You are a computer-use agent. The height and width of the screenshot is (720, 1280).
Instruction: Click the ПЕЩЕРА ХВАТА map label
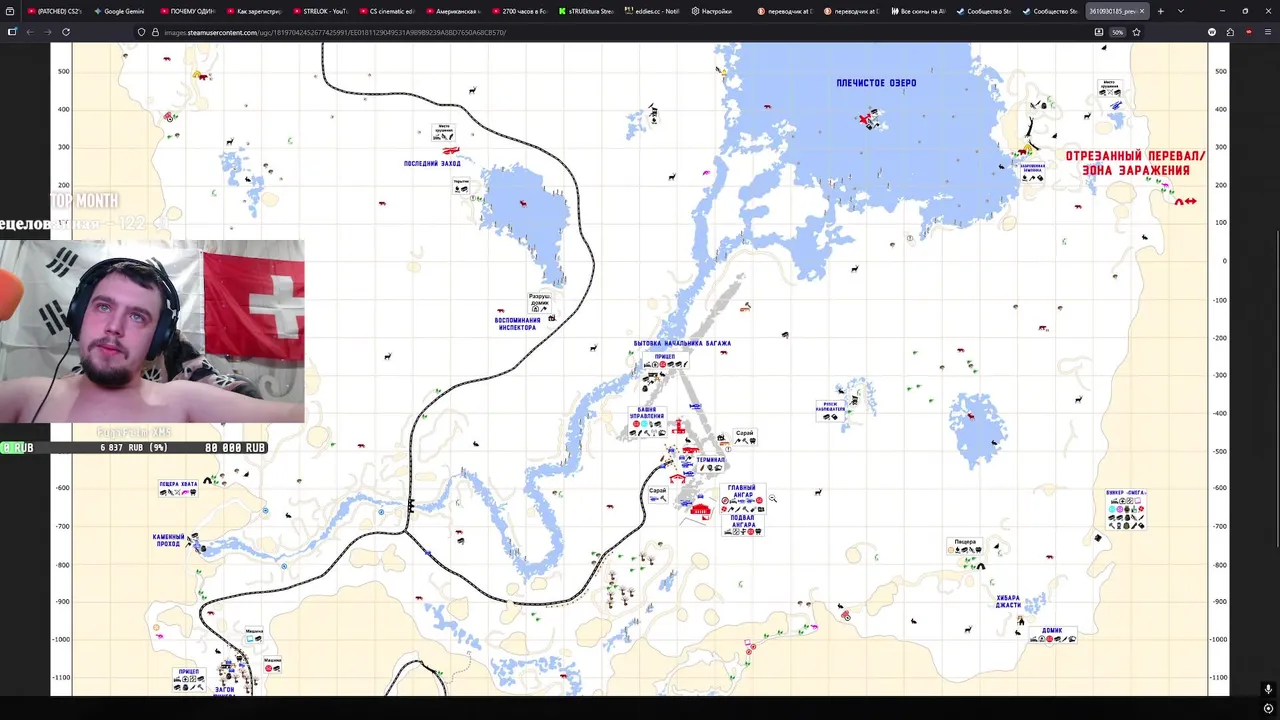(178, 484)
